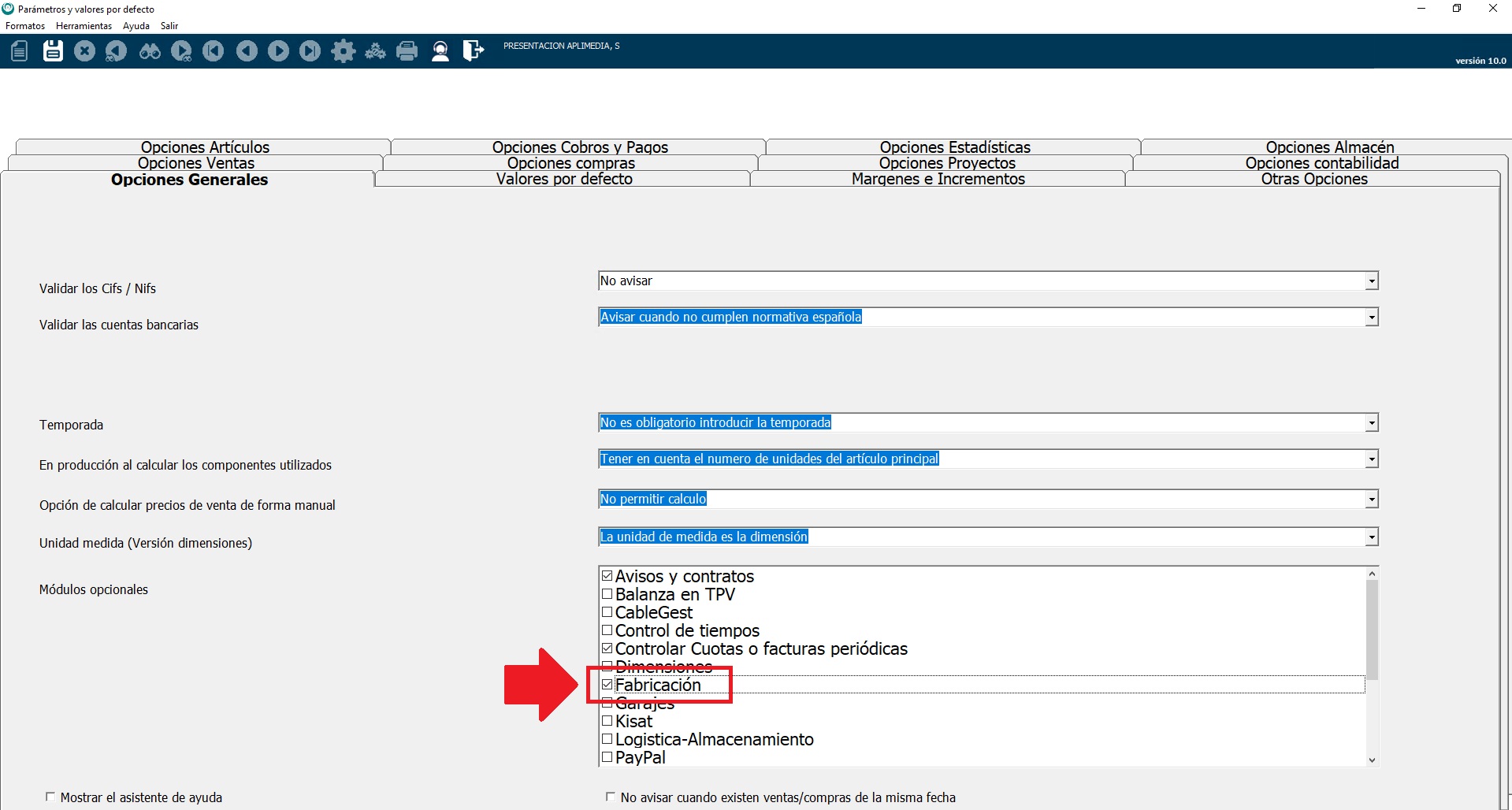
Task: Go to the last record icon
Action: pyautogui.click(x=310, y=51)
